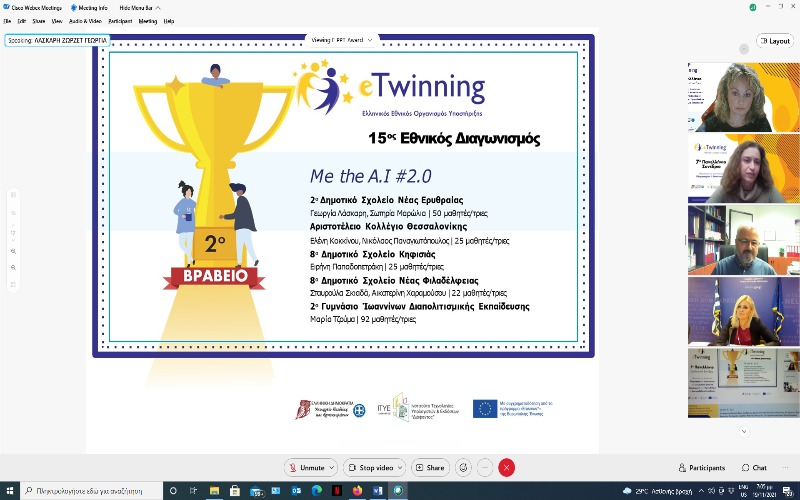This screenshot has width=800, height=500.
Task: Open the Participants panel
Action: [x=702, y=467]
